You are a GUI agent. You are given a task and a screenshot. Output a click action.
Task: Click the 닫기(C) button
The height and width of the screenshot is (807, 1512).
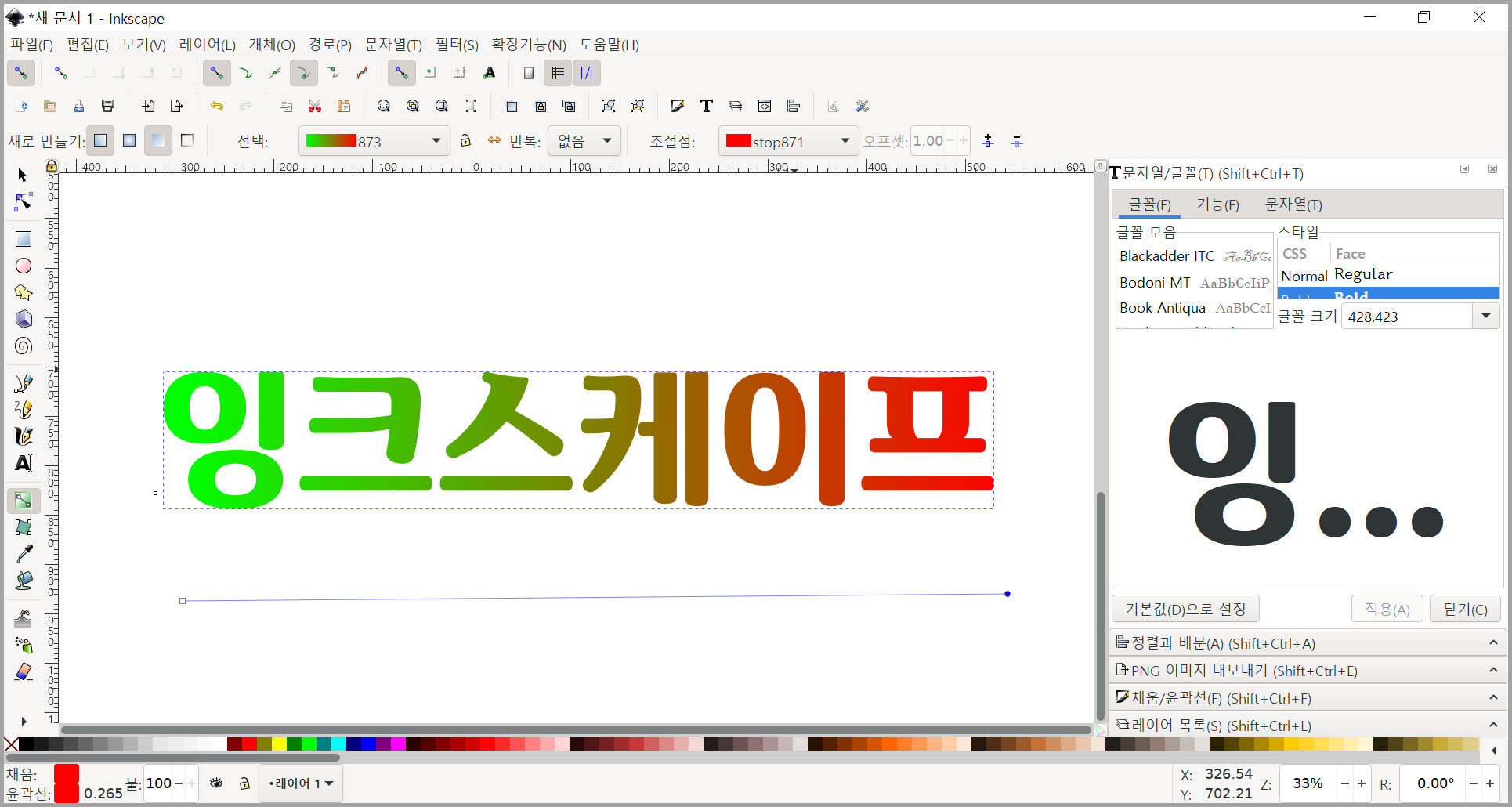1465,609
